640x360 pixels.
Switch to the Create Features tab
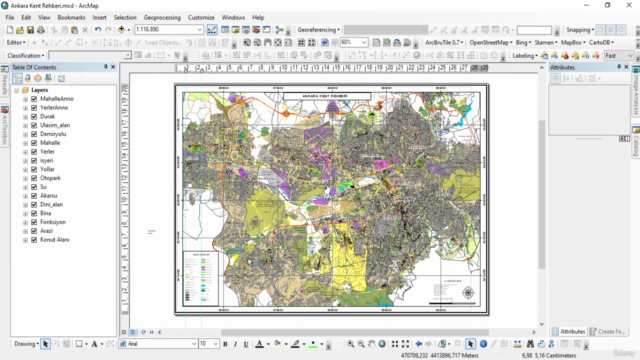coord(608,331)
